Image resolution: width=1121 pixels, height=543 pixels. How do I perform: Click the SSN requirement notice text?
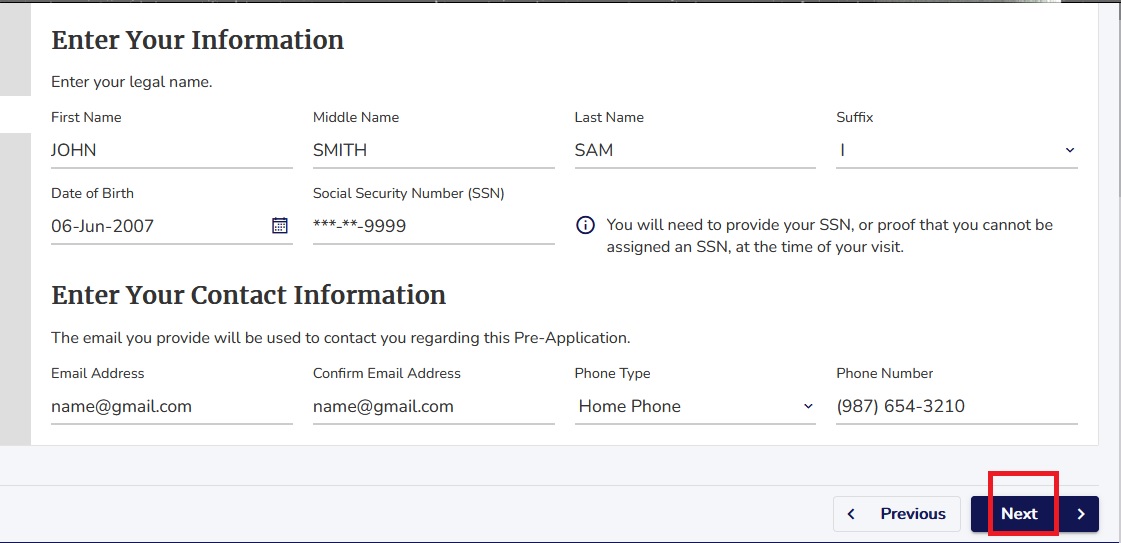pyautogui.click(x=829, y=236)
